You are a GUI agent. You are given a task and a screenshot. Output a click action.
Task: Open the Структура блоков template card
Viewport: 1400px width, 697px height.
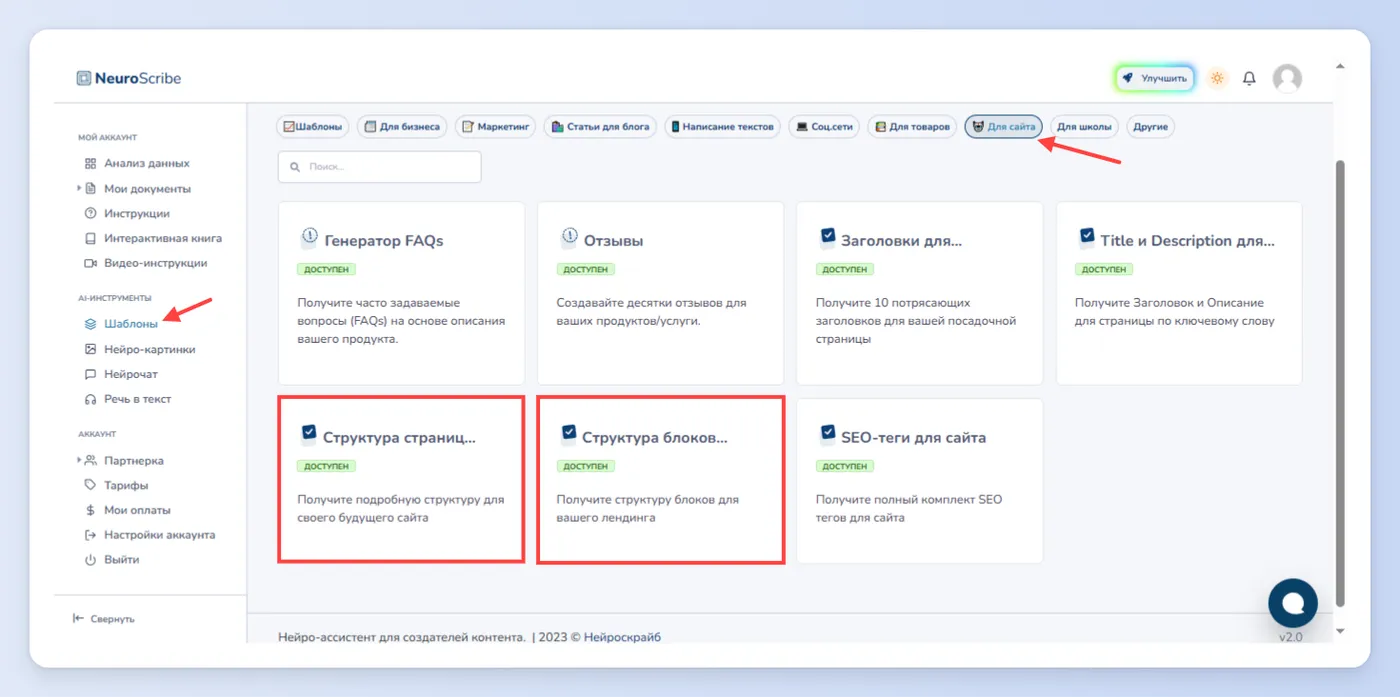[660, 479]
